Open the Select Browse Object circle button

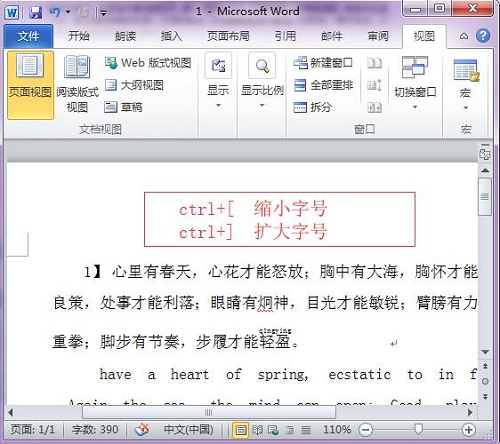485,381
